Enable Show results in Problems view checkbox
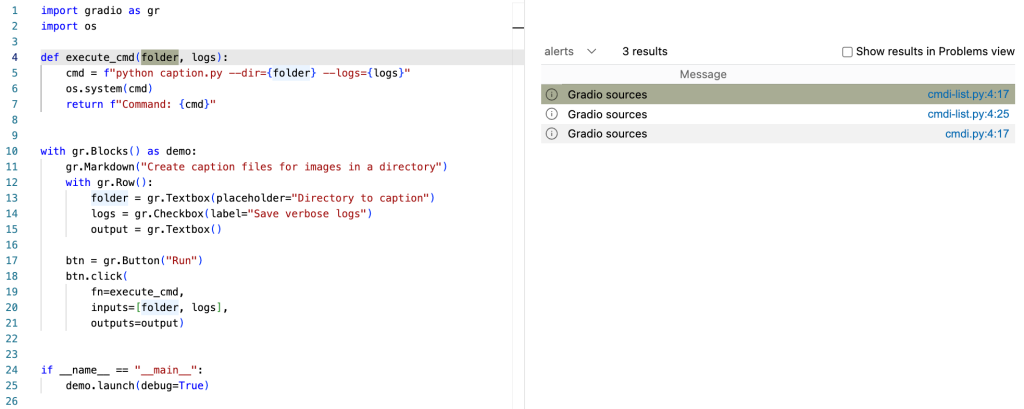 point(848,52)
